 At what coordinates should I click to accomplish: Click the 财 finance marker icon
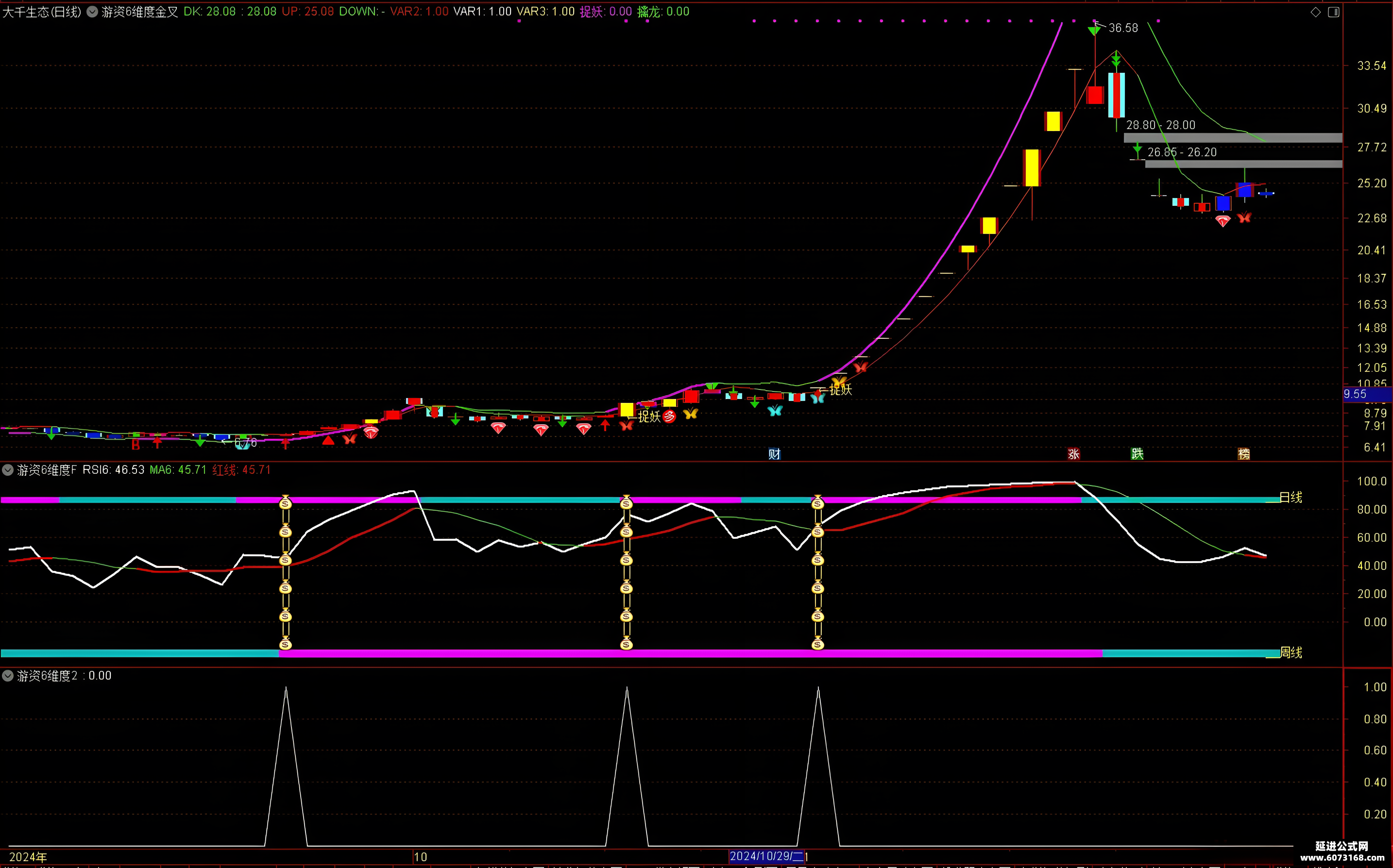coord(774,454)
